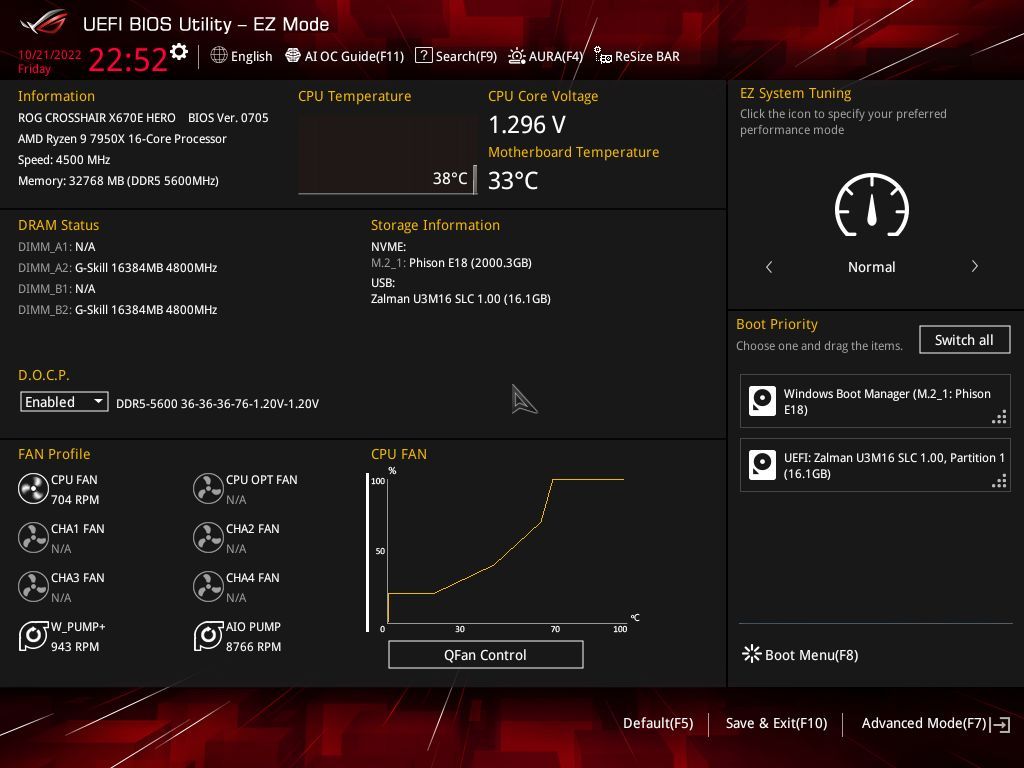Load defaults with Default(F5)
The height and width of the screenshot is (768, 1024).
(658, 723)
